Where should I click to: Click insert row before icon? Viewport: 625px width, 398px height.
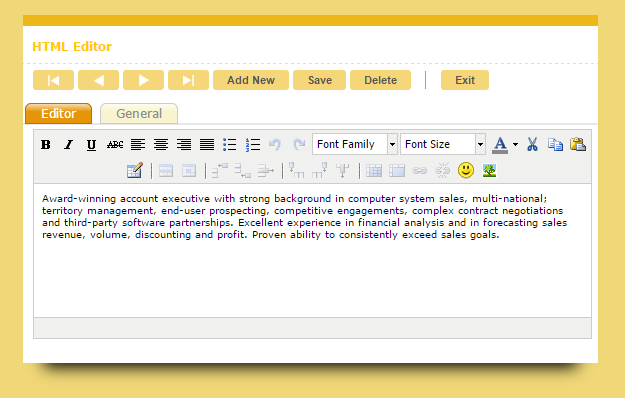click(220, 171)
